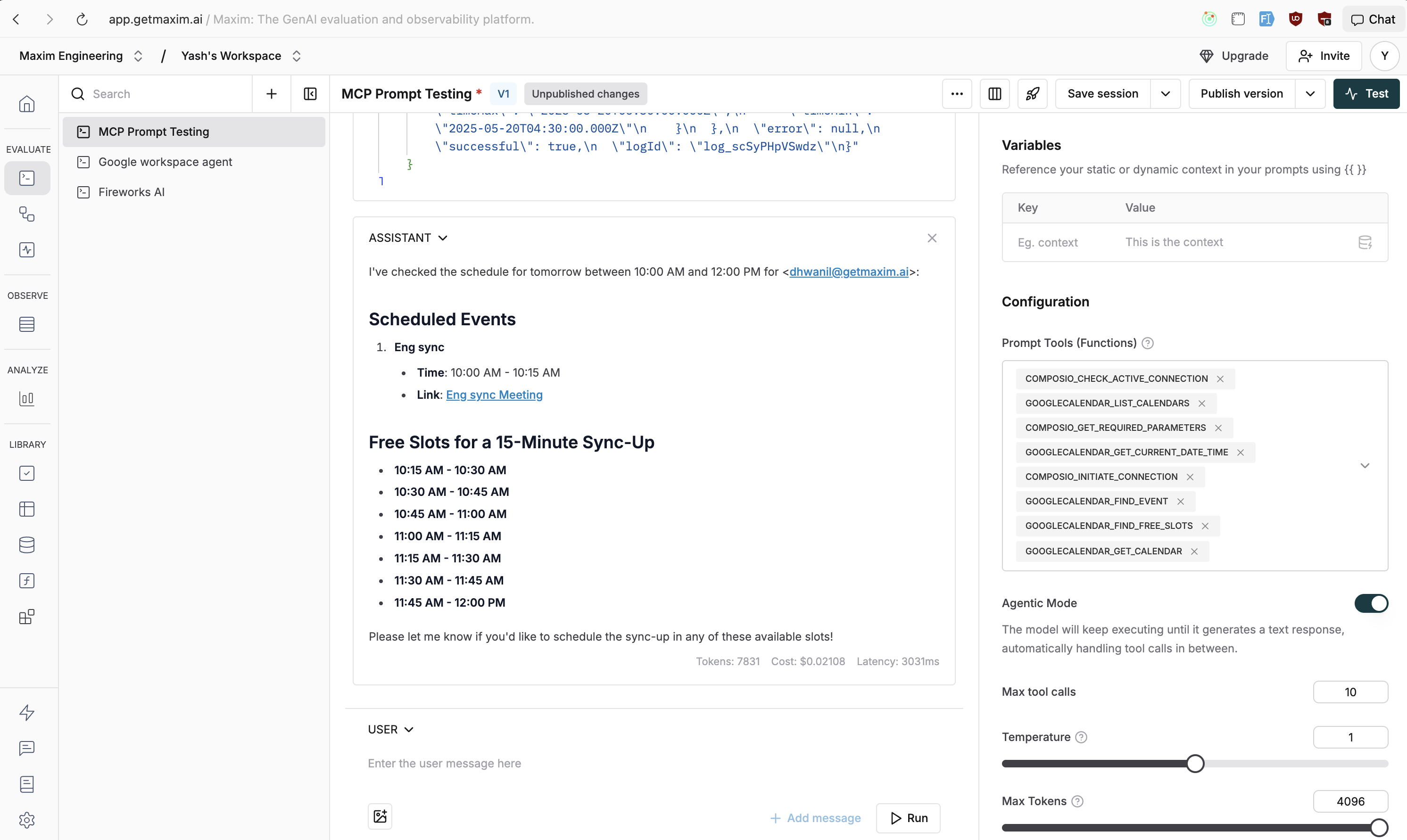Open the charts icon under ANALYZE
Screen dimensions: 1407x840
point(26,398)
